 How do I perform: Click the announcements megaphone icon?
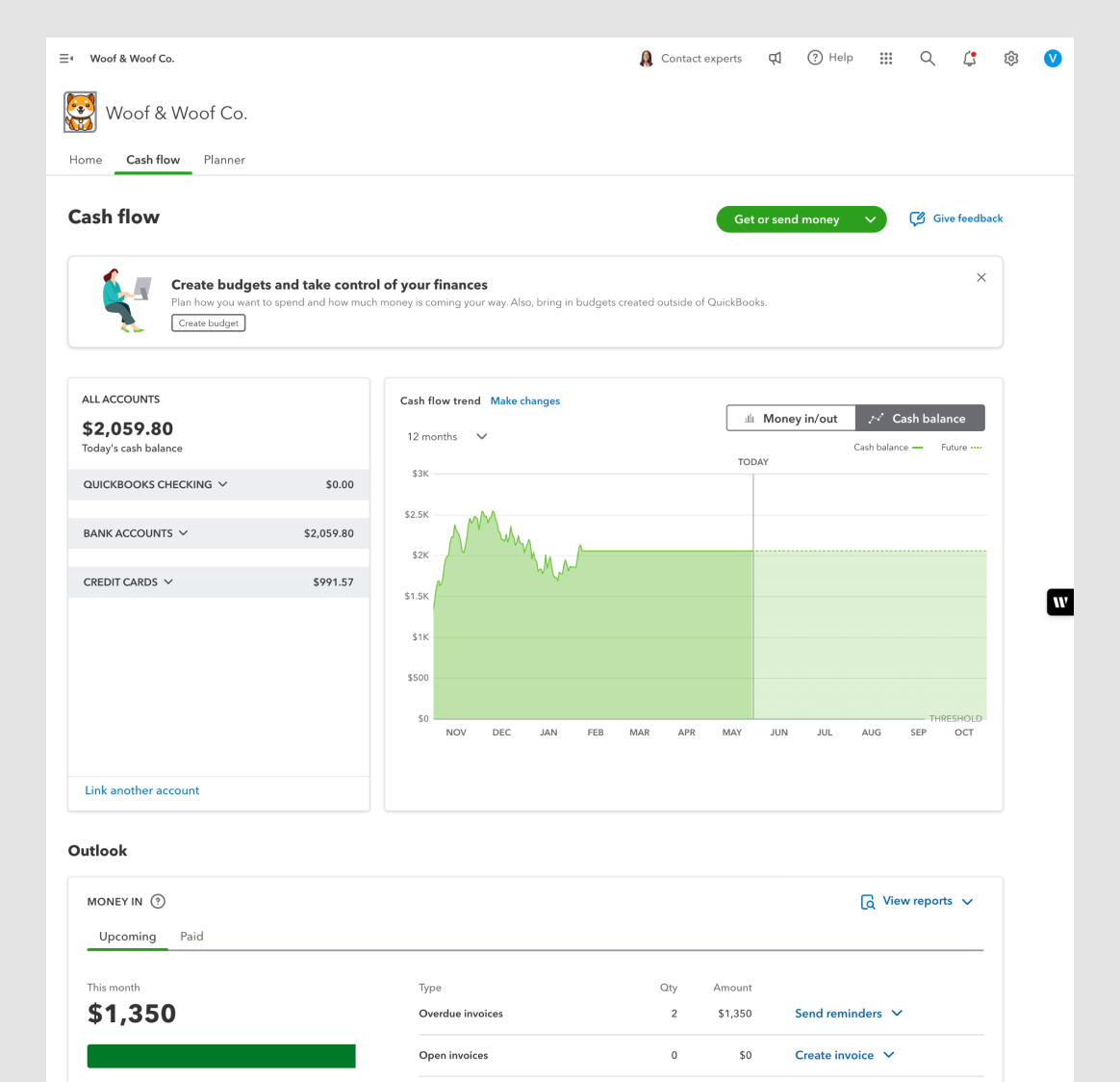coord(776,58)
